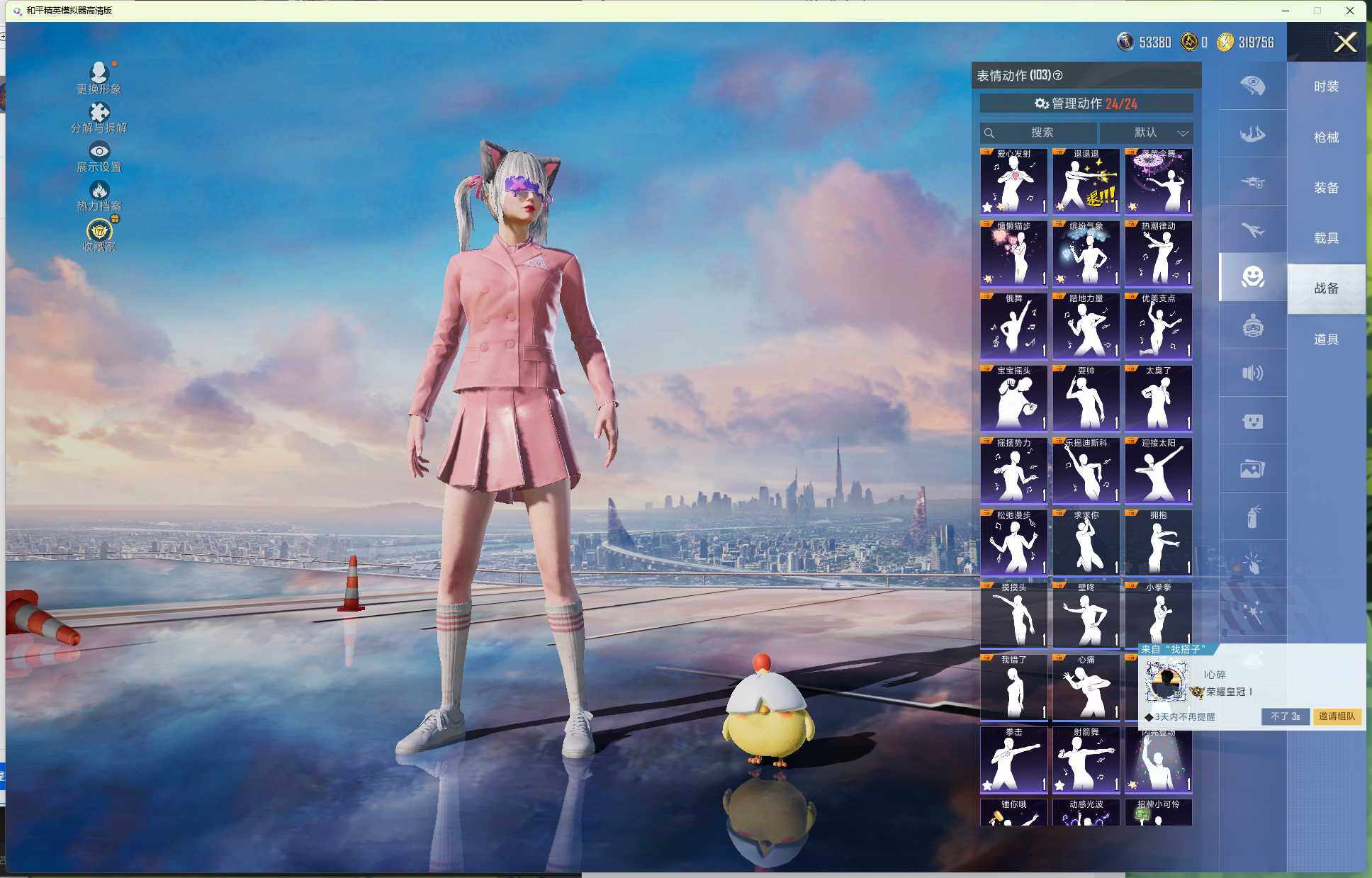Open the voice pack speaker icon
The image size is (1372, 878).
(1252, 373)
